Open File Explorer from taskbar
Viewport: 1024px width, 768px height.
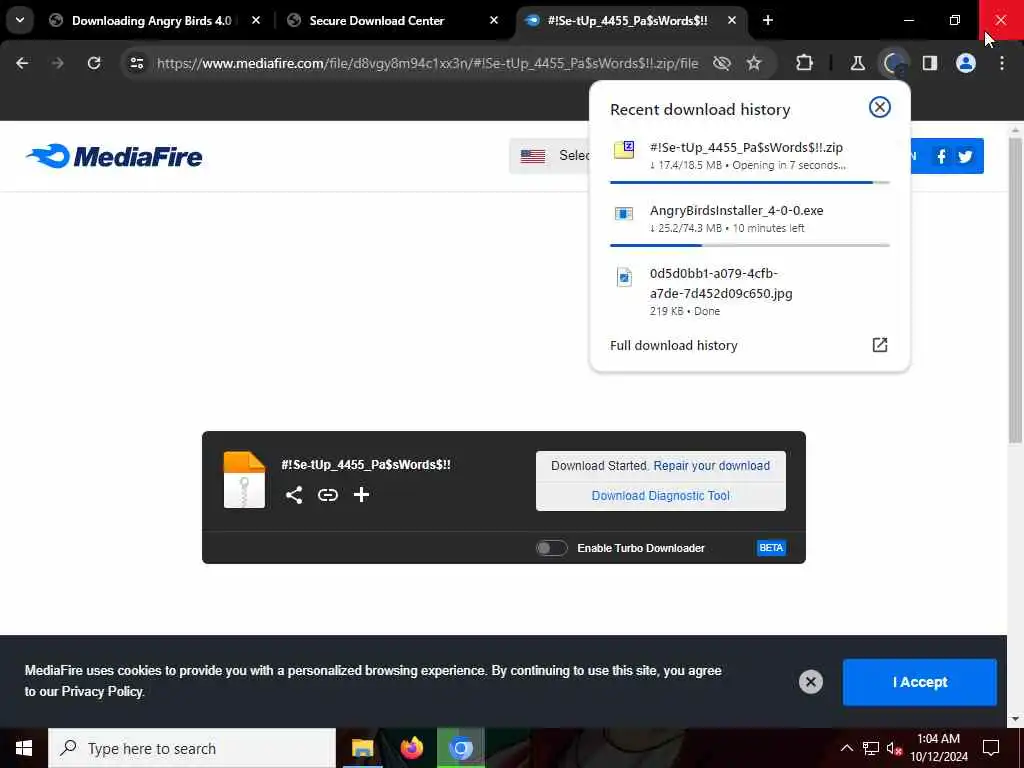[x=362, y=748]
